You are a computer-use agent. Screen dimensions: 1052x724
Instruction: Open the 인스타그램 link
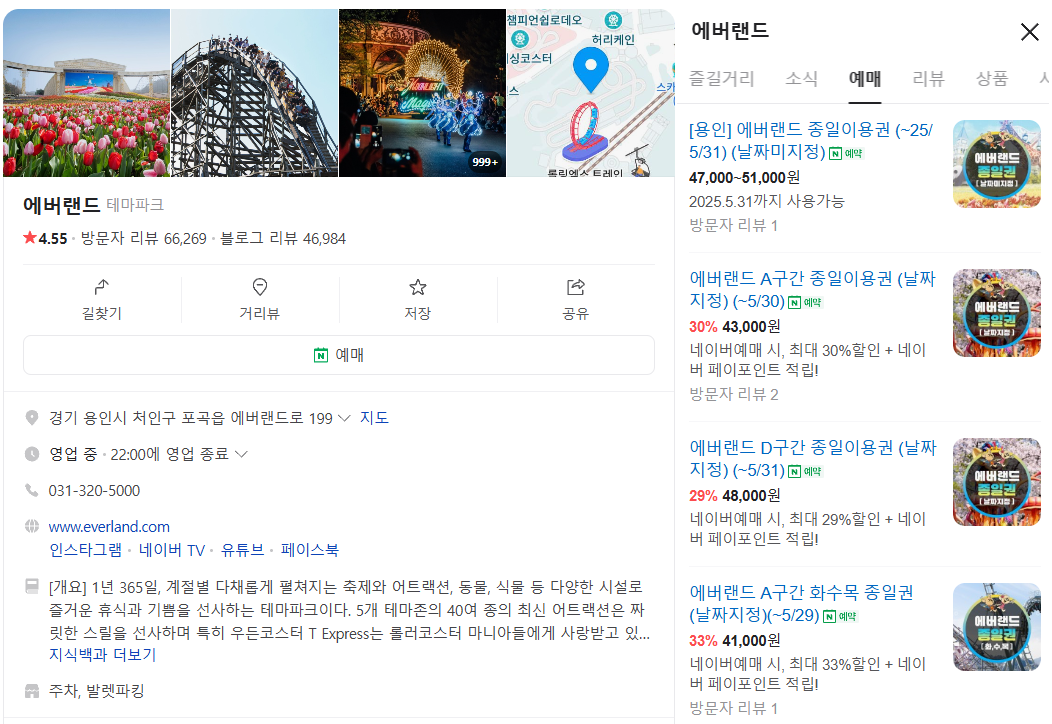click(85, 550)
